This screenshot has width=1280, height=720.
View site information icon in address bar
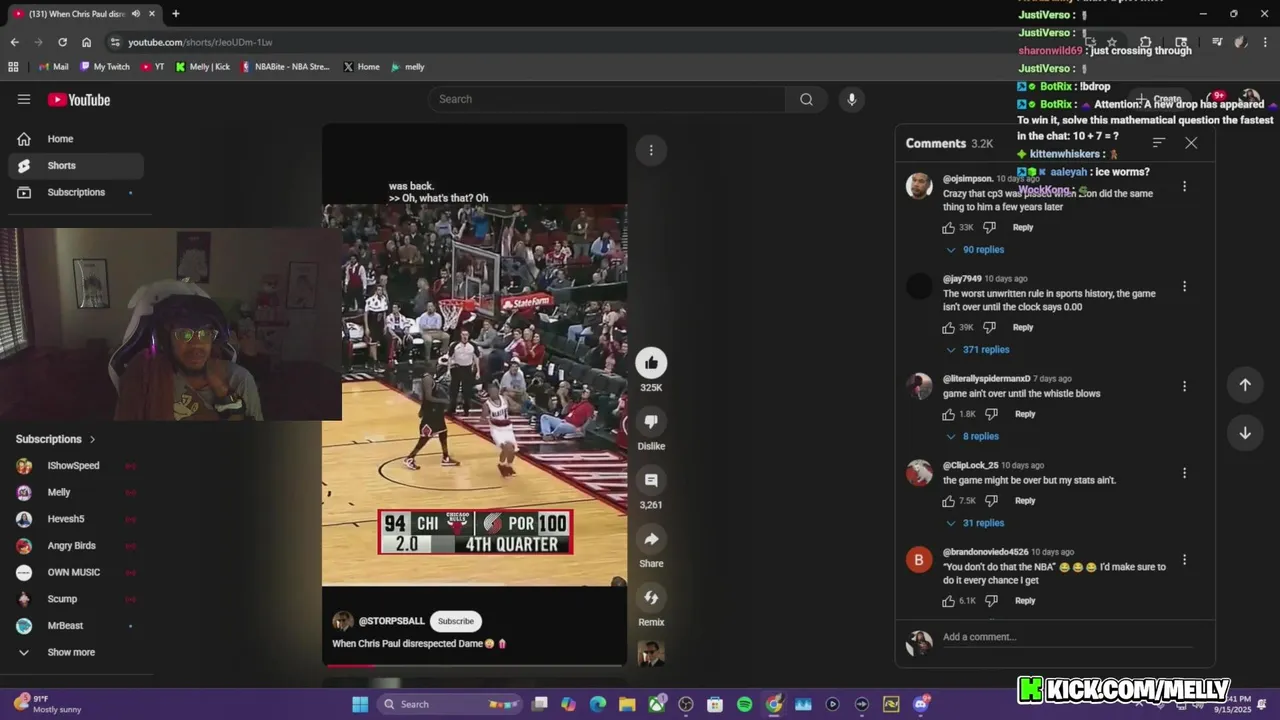115,42
